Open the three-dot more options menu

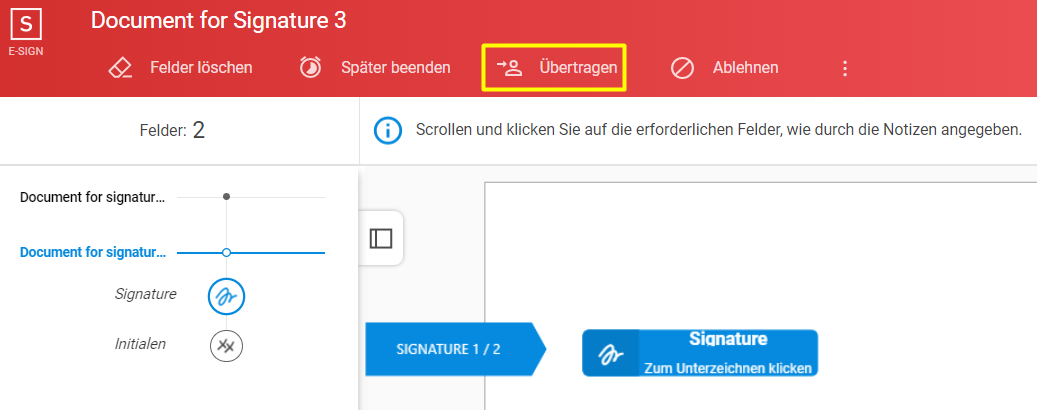click(844, 68)
